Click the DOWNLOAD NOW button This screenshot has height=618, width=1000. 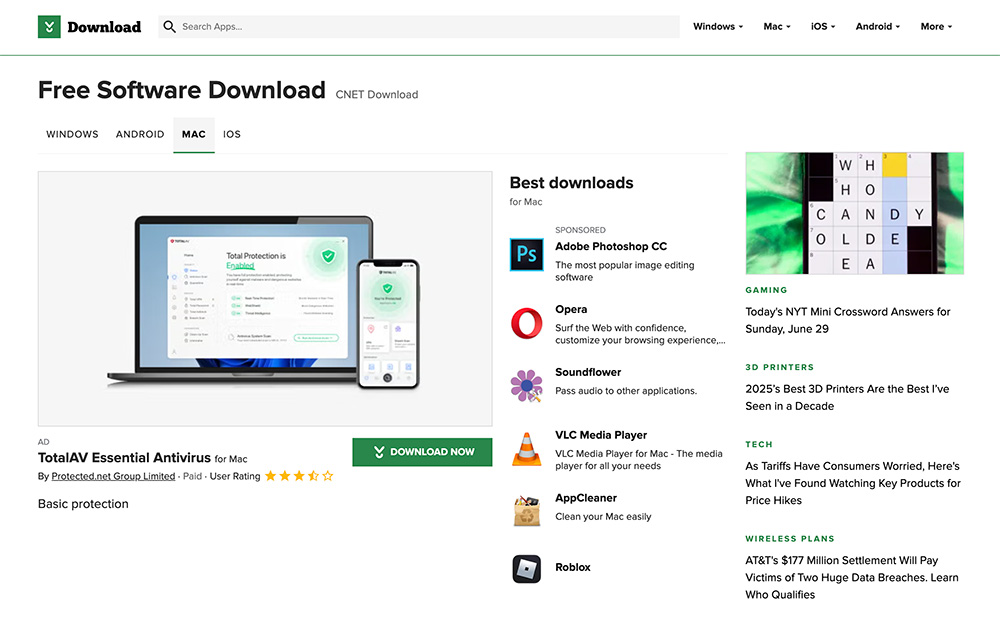point(422,452)
